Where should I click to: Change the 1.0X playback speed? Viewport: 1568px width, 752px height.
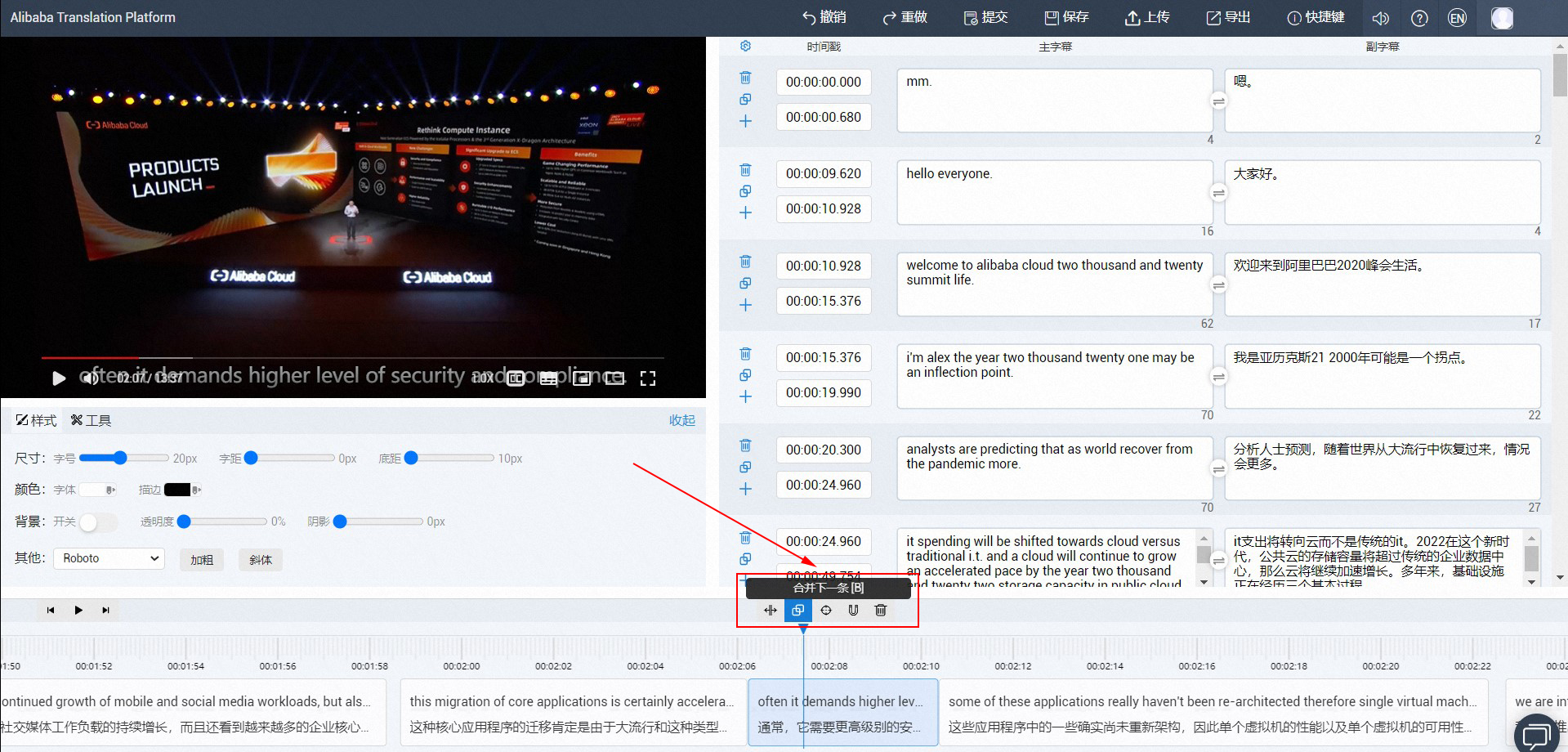(x=483, y=378)
